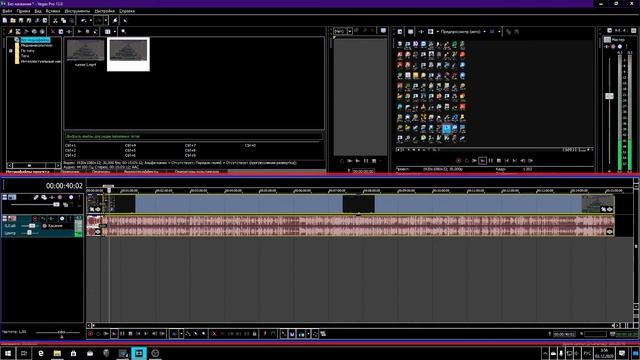This screenshot has width=640, height=360.
Task: Open the video track More menu dots
Action: point(79,198)
